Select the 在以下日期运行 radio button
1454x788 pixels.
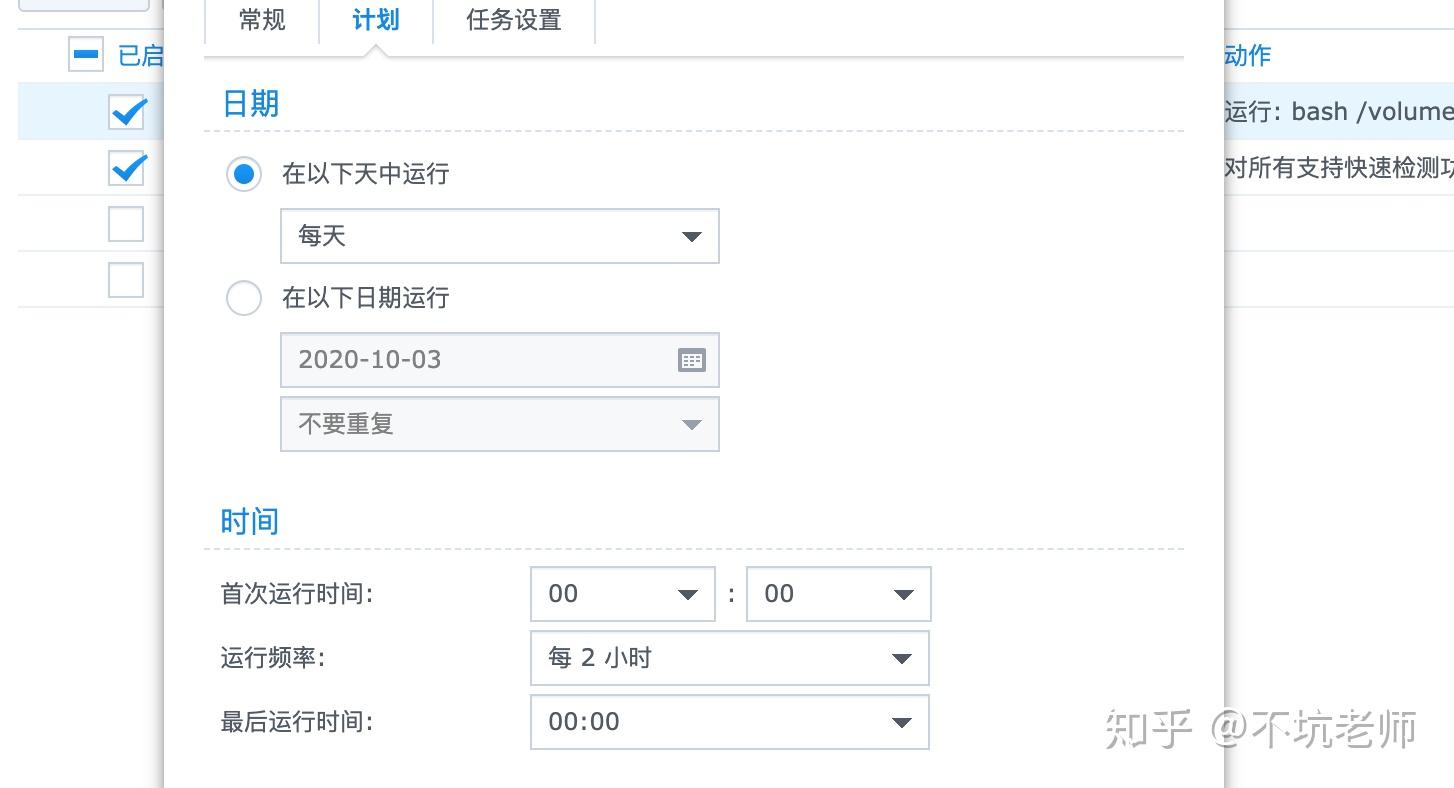[243, 297]
